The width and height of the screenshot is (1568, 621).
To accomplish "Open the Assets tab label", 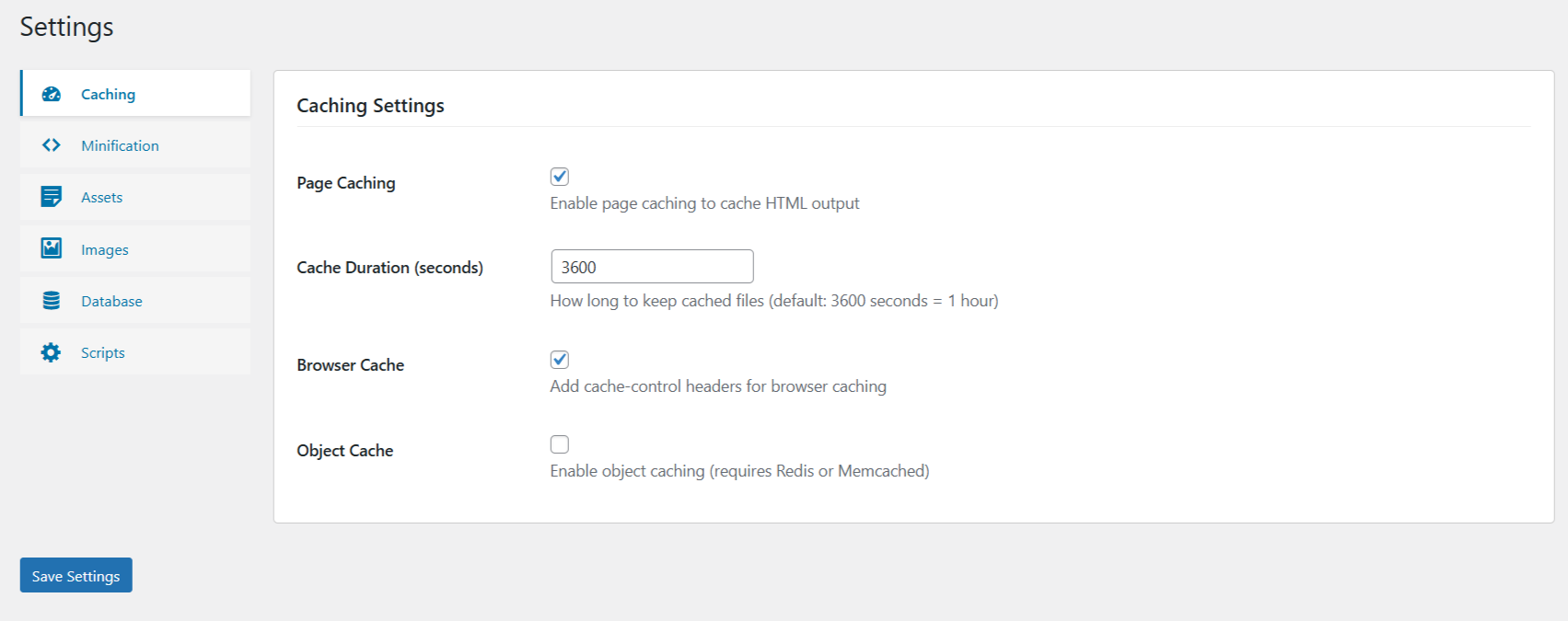I will tap(101, 197).
